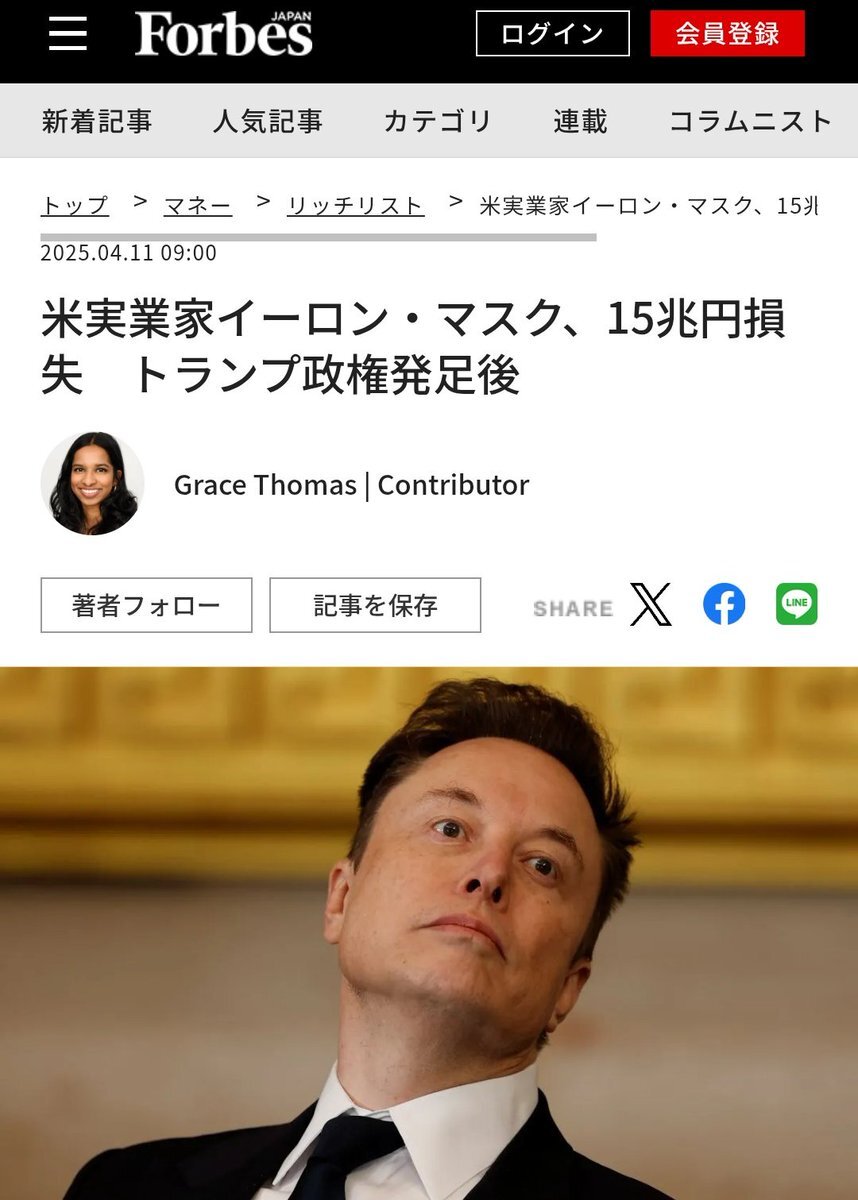Screen dimensions: 858x1200
Task: Save the article with 記事を保存
Action: point(375,605)
